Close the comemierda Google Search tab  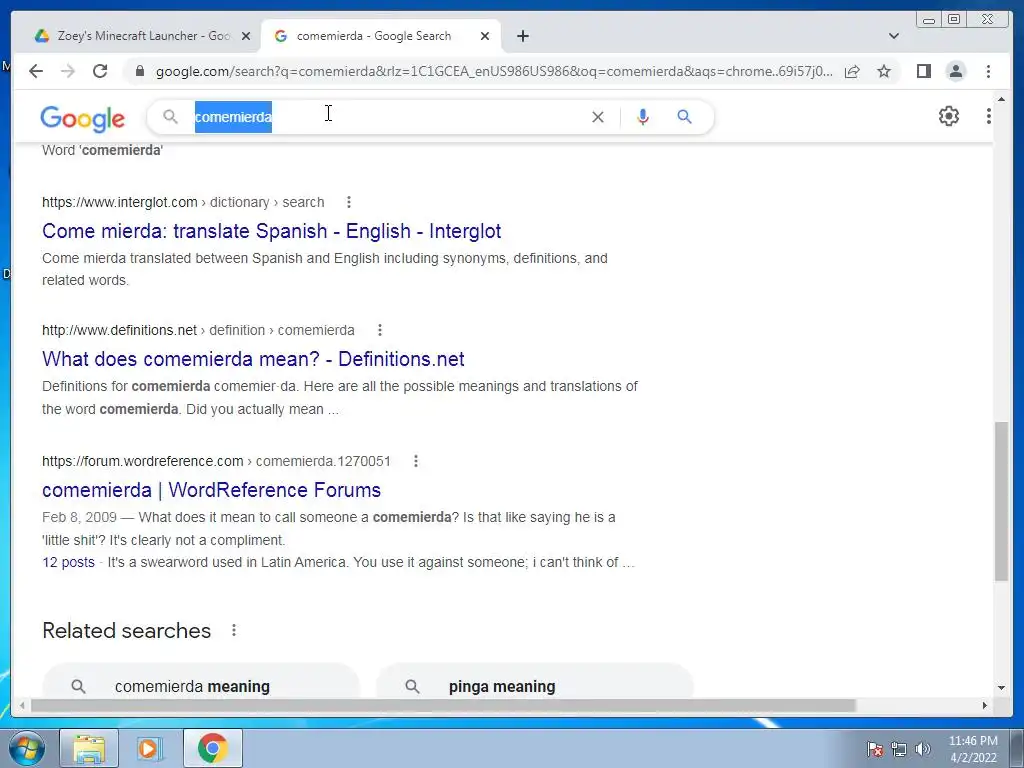click(x=485, y=36)
